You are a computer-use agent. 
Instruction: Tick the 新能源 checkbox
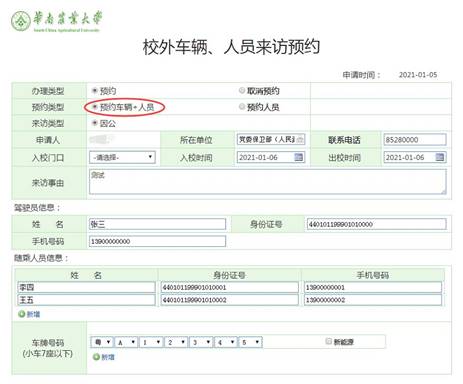point(329,341)
